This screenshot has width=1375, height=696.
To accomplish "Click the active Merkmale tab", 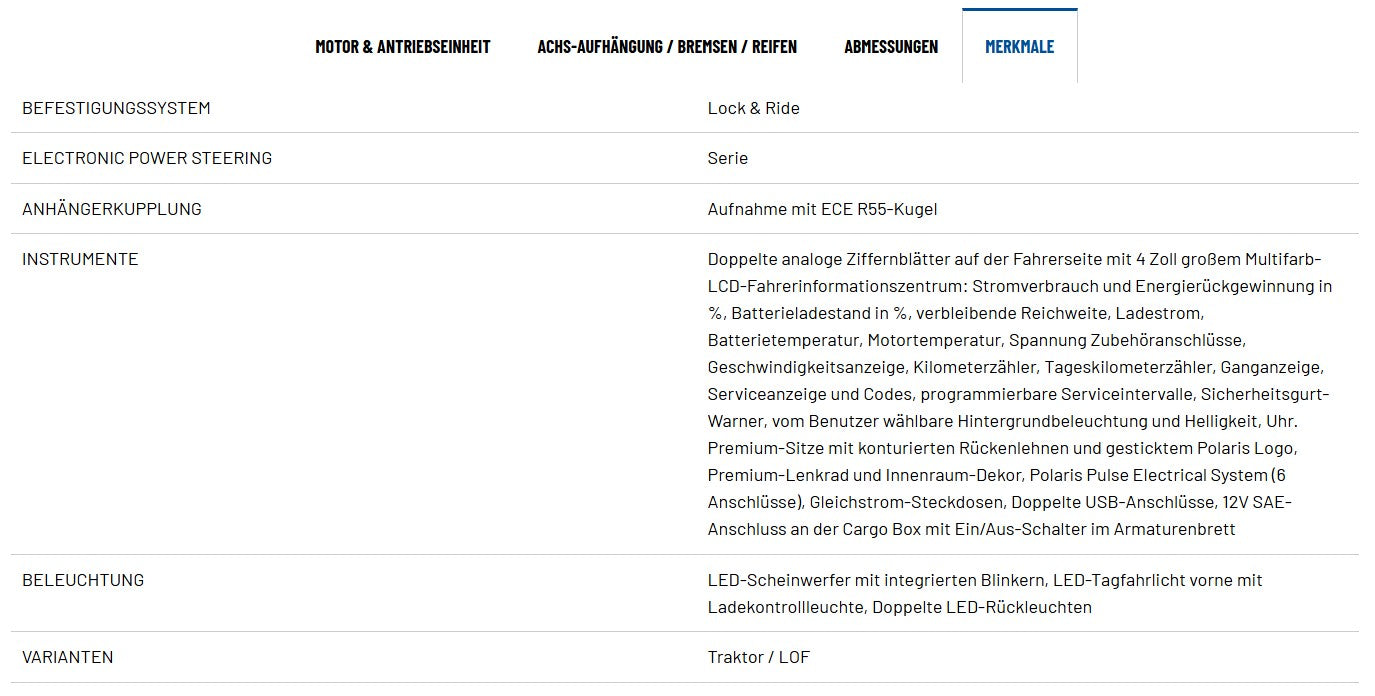I will (1019, 46).
